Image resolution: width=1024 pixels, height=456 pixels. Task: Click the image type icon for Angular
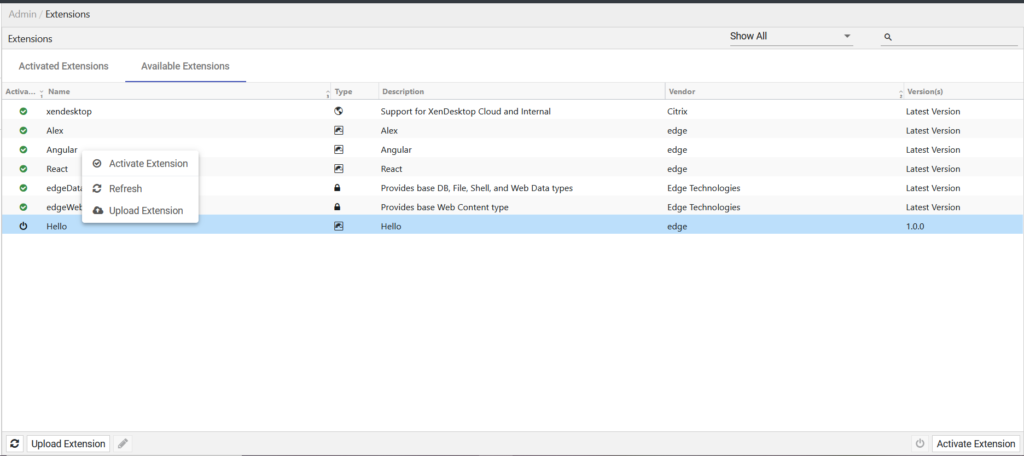pyautogui.click(x=338, y=150)
